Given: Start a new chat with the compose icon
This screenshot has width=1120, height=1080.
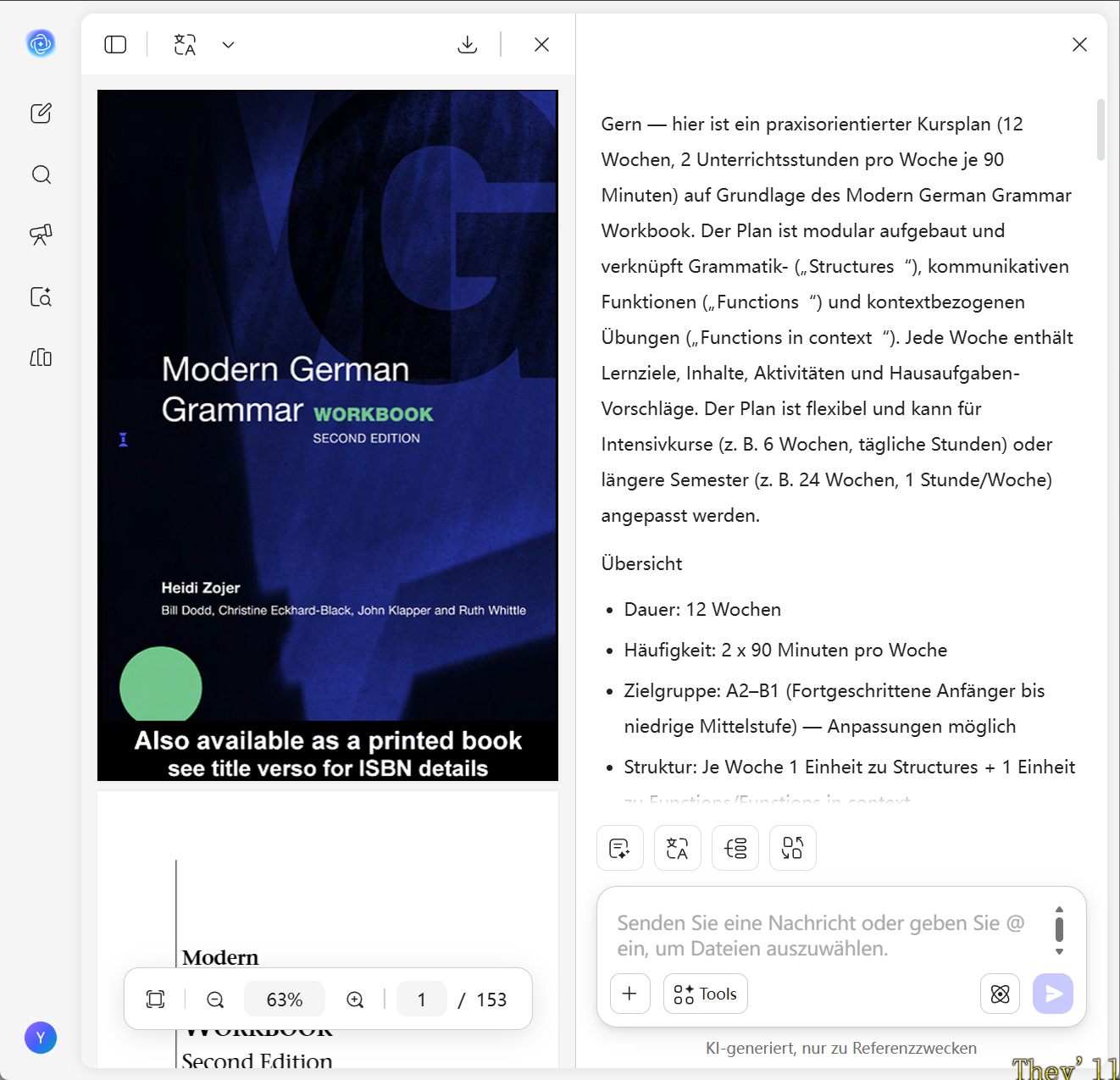Looking at the screenshot, I should (41, 114).
